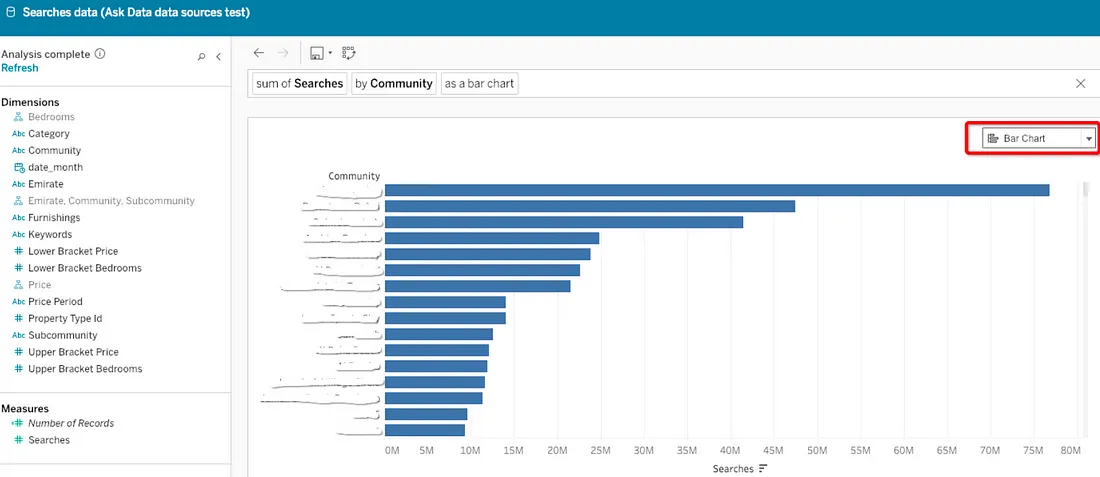Click the search fields magnifier icon
Screen dimensions: 1100x477
coord(202,57)
